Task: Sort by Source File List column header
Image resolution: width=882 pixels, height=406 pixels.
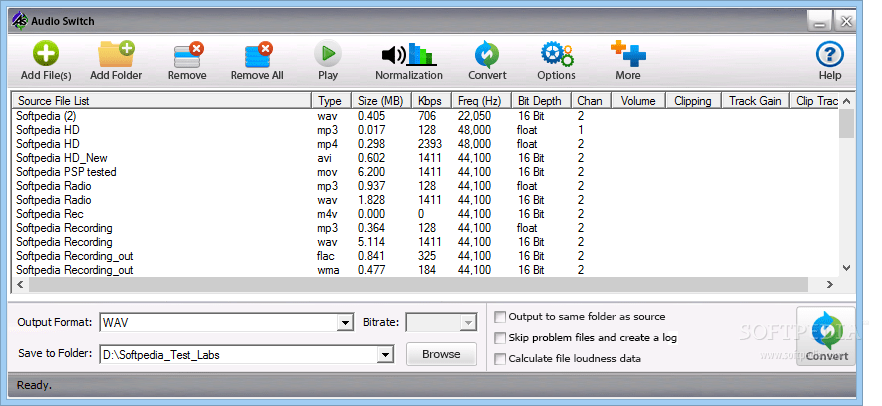Action: [x=162, y=101]
